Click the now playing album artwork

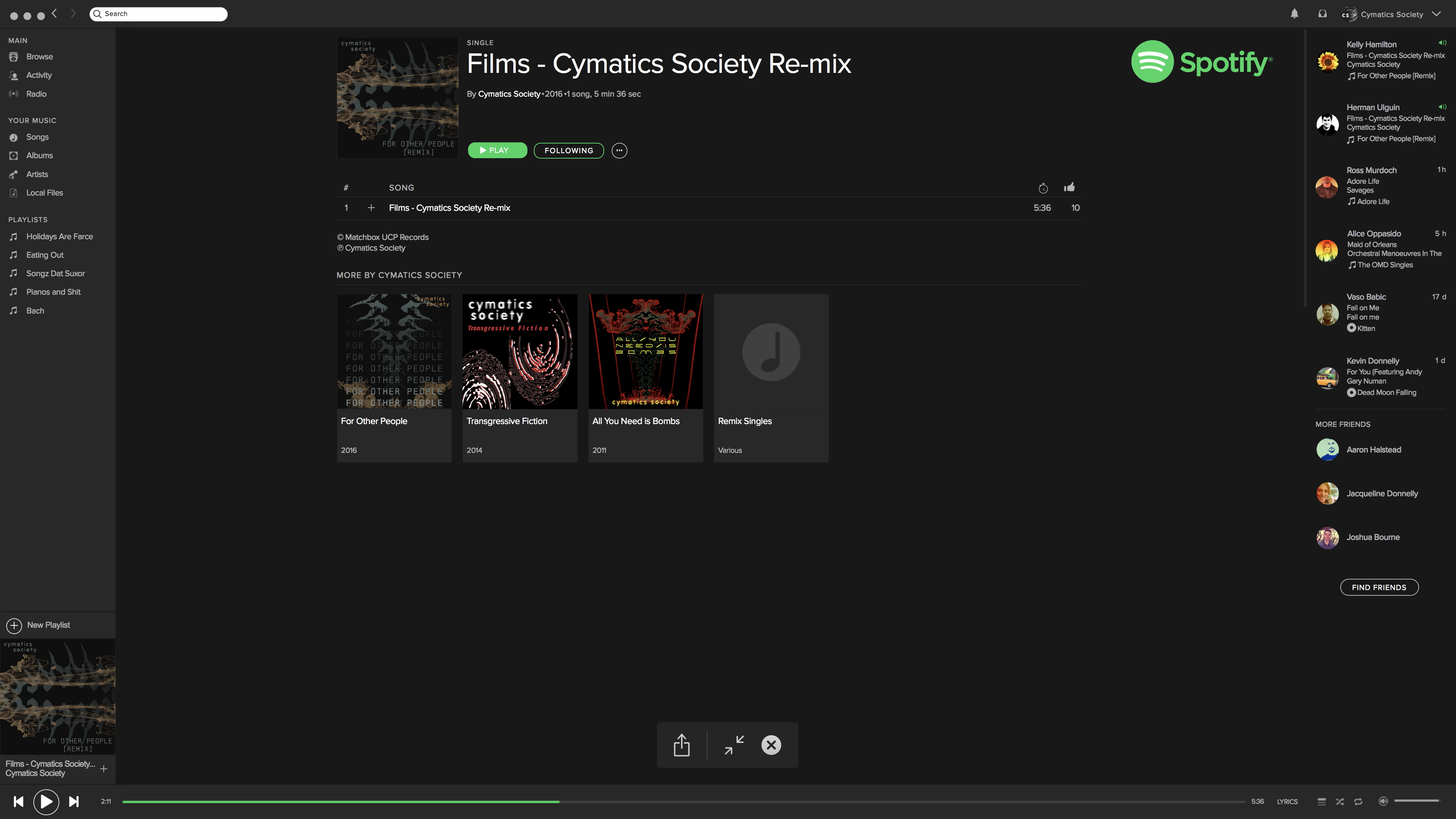point(58,697)
